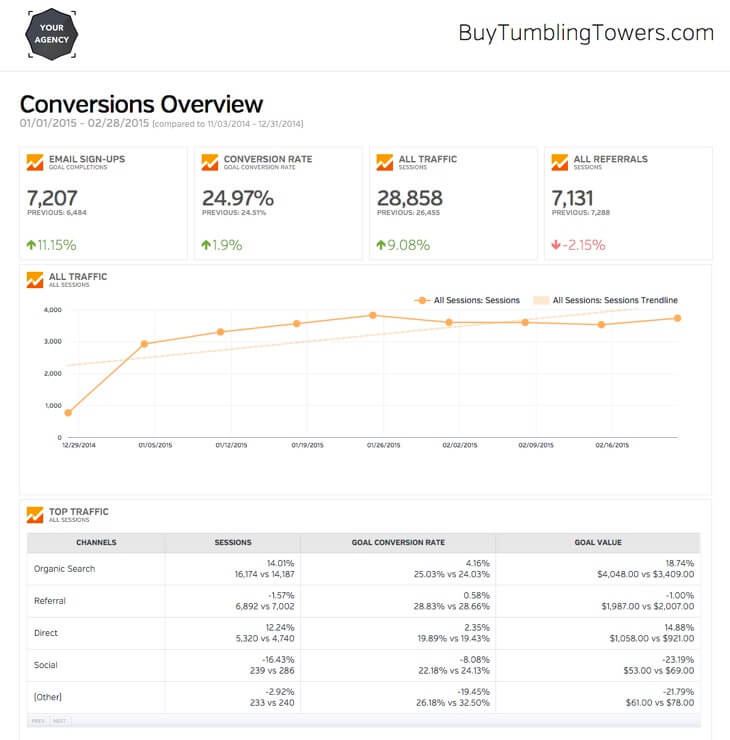Click the All Referrals analytics icon
The image size is (730, 740).
(x=560, y=162)
